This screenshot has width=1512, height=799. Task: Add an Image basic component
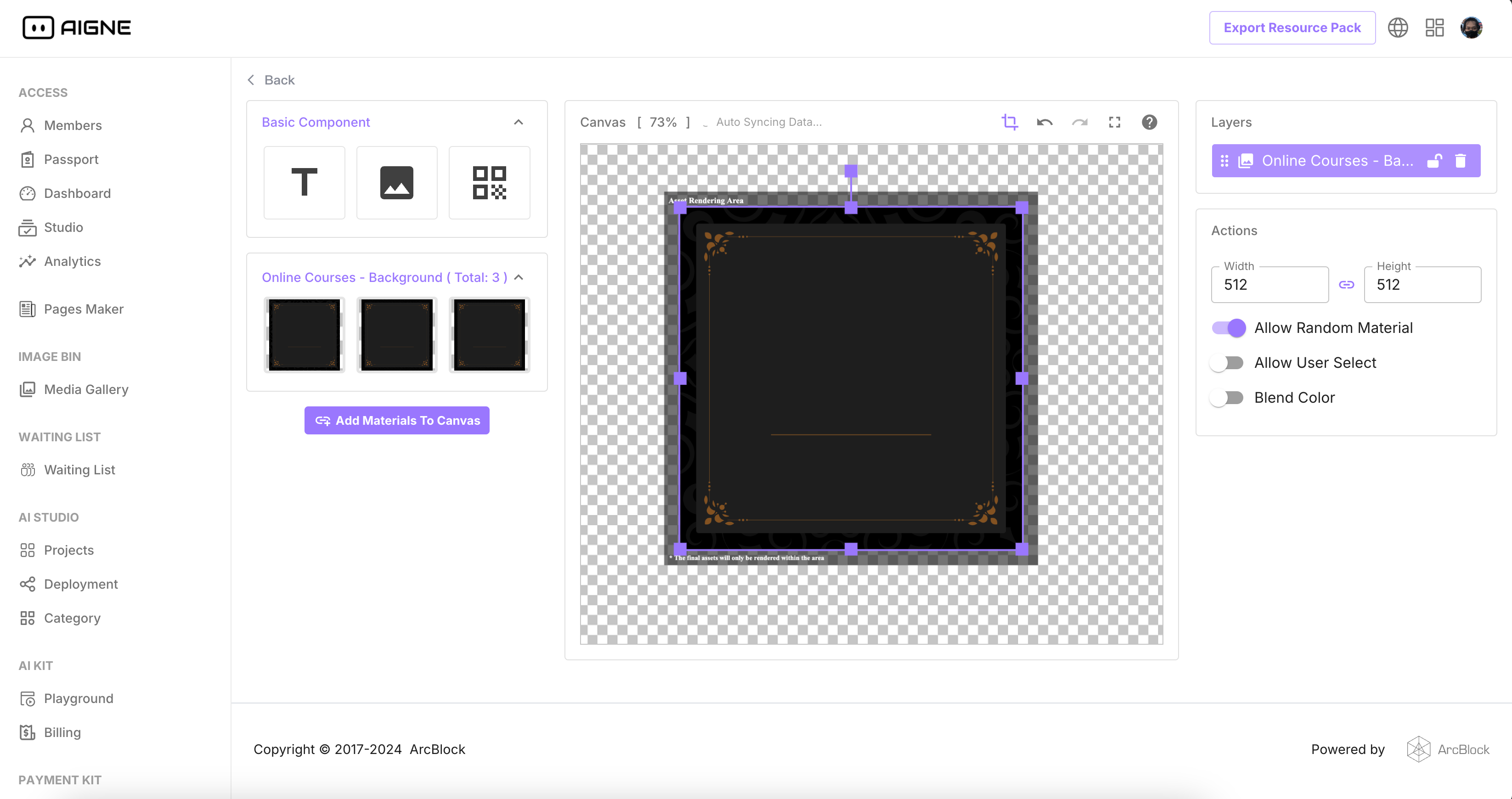click(x=397, y=182)
